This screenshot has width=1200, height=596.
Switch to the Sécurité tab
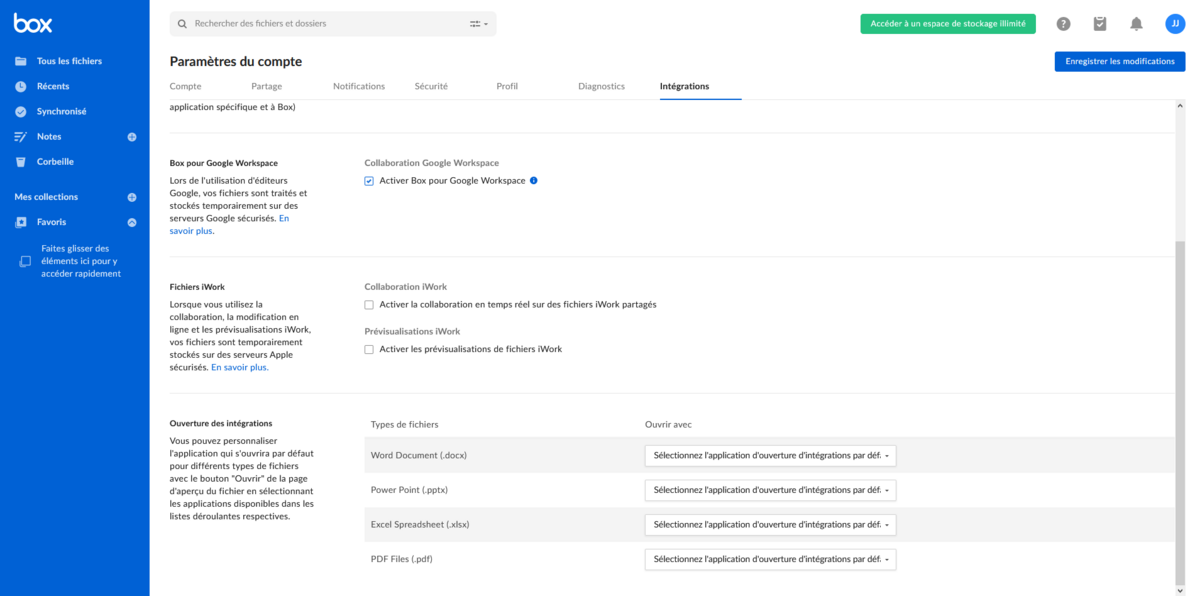(x=431, y=87)
